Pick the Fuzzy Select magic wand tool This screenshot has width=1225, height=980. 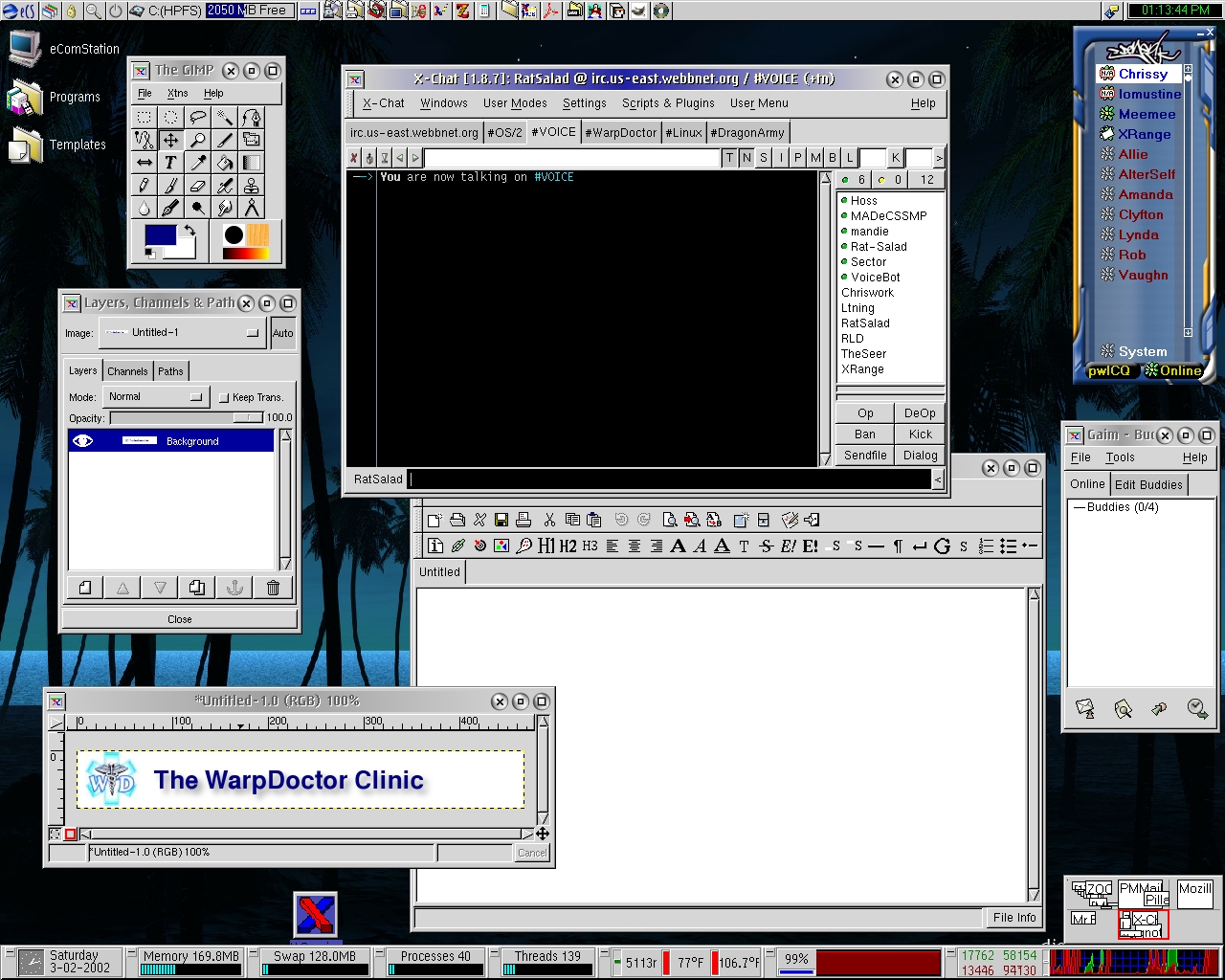click(x=224, y=117)
